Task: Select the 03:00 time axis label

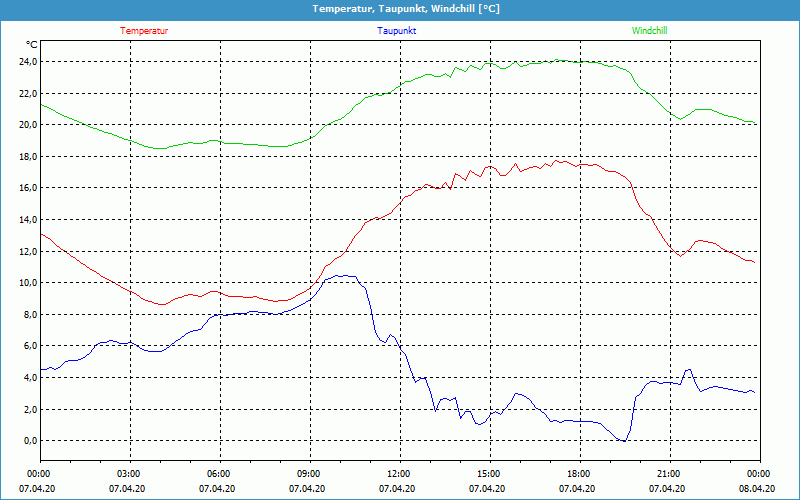Action: 128,474
